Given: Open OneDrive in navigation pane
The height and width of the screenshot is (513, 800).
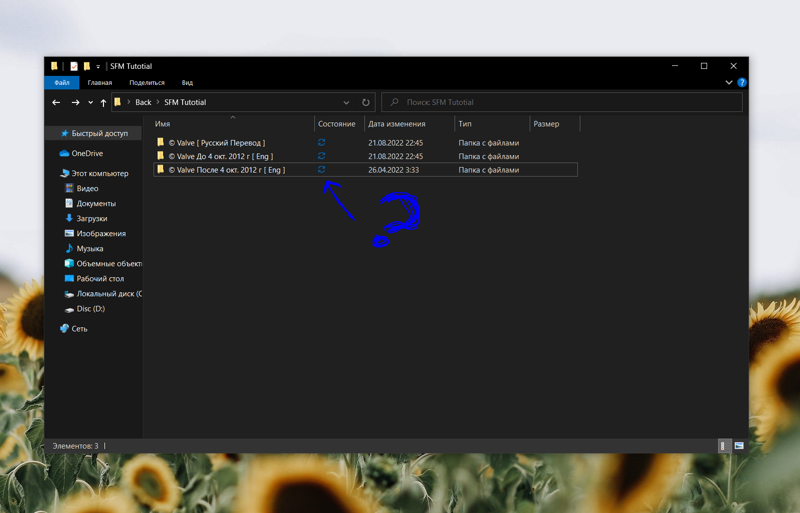Looking at the screenshot, I should [81, 153].
